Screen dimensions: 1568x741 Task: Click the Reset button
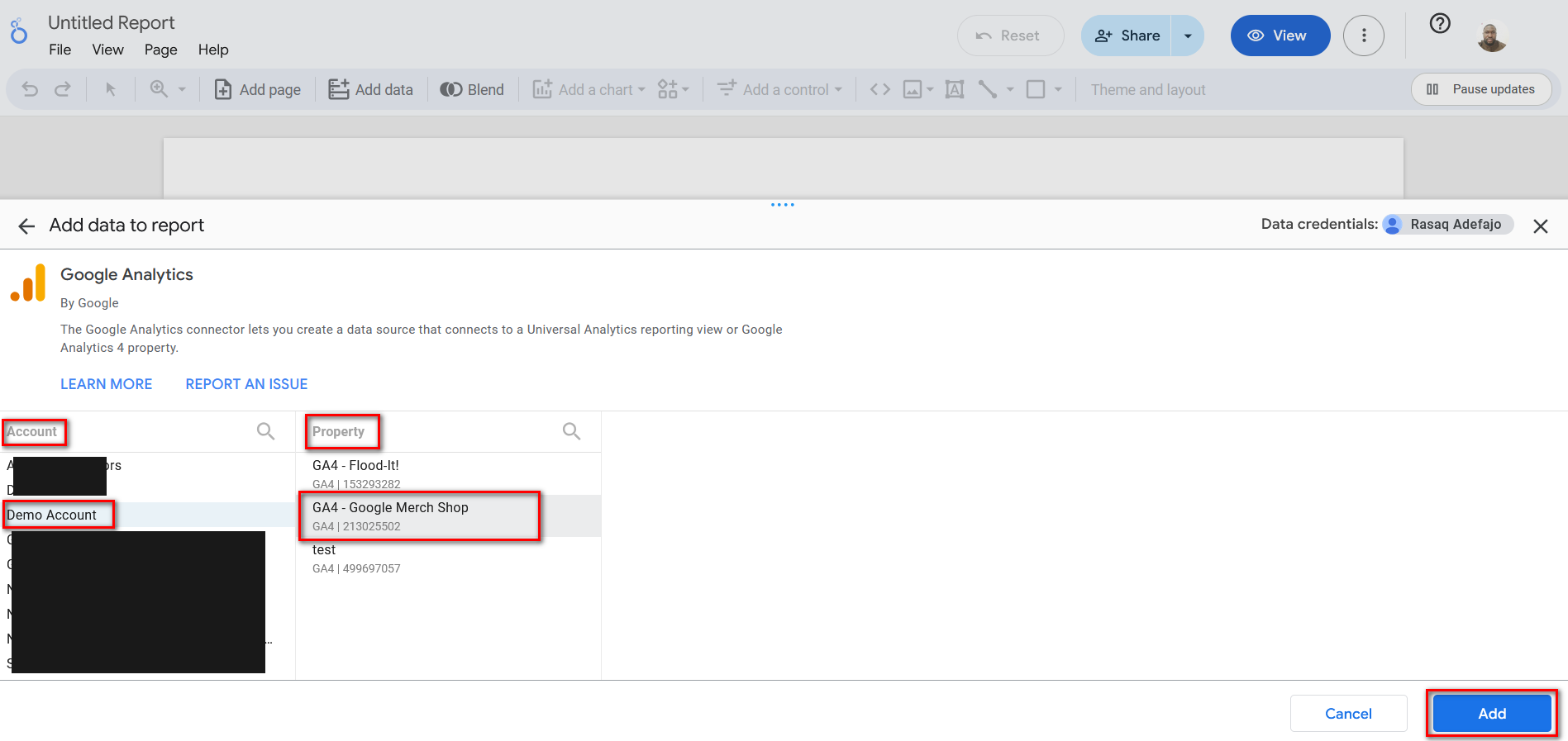(1010, 36)
